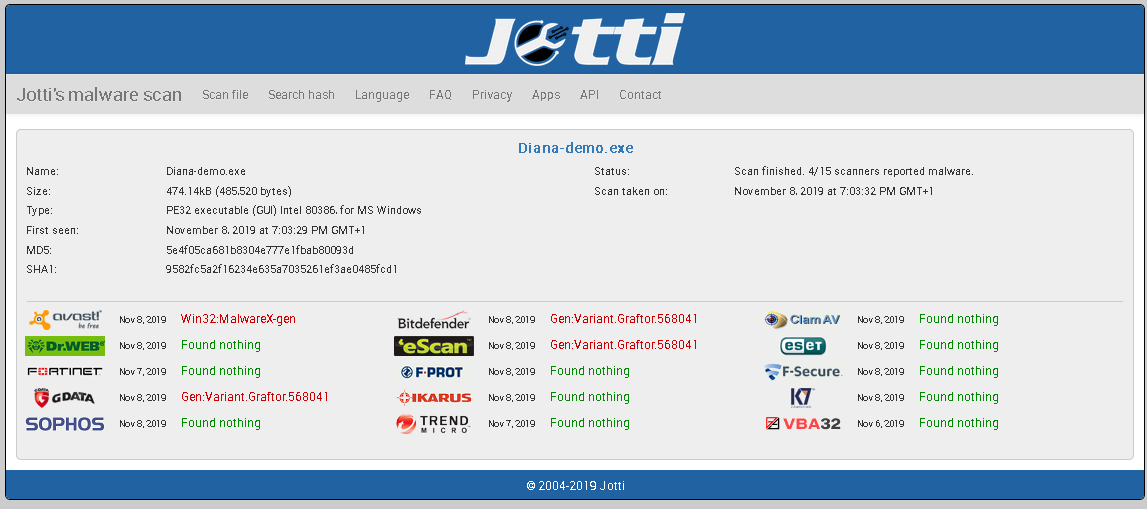Select Sophos Found nothing result
1147x509 pixels.
[x=221, y=423]
